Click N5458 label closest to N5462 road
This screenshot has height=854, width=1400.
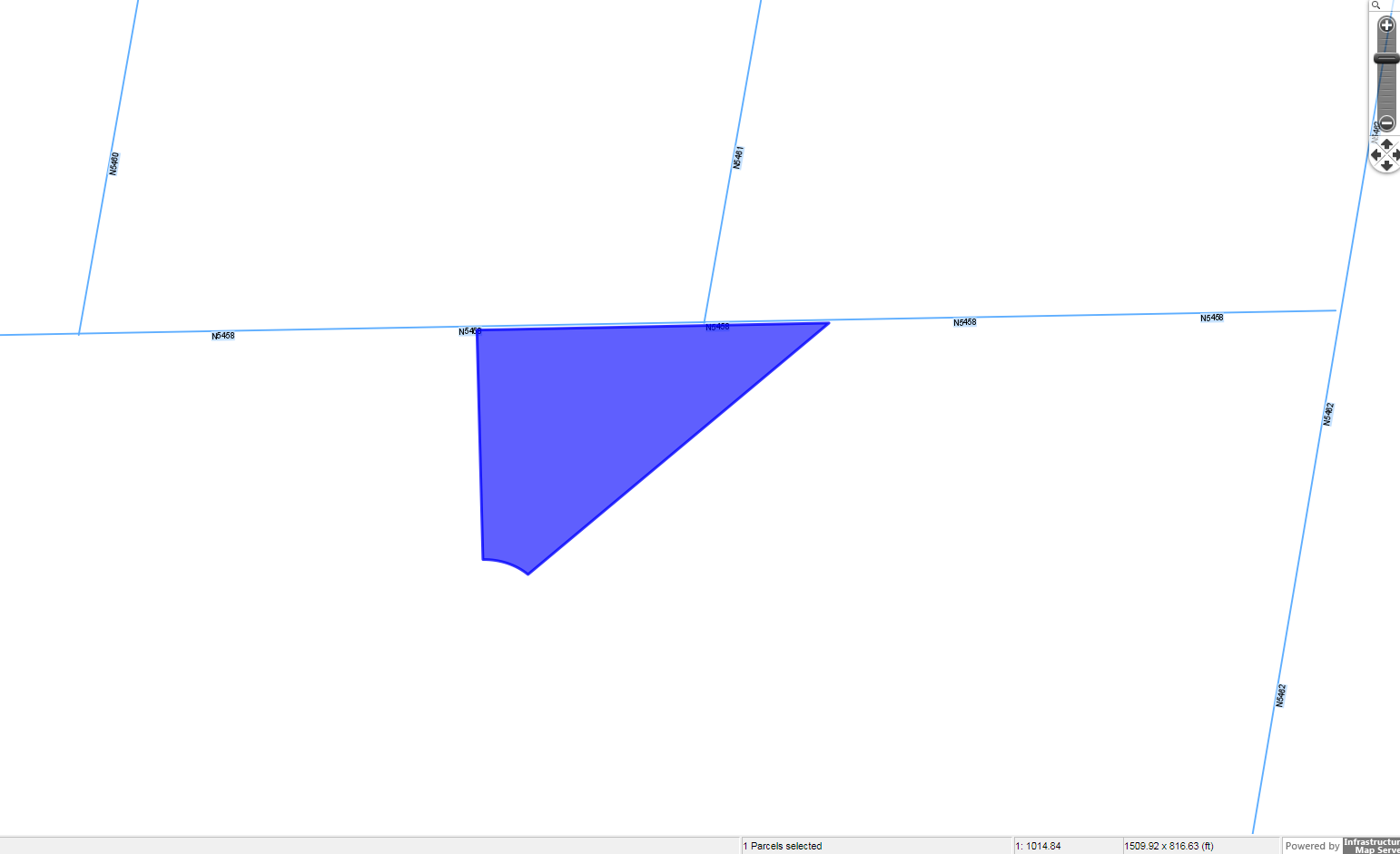tap(1211, 318)
